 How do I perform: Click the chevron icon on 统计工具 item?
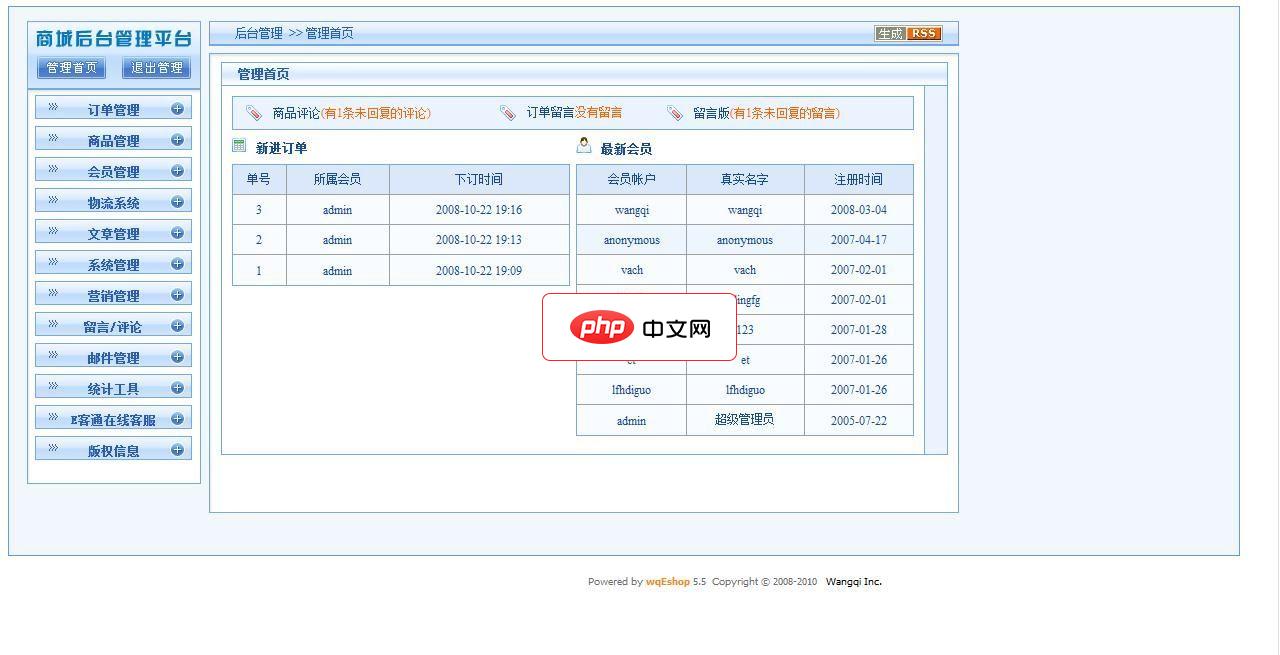point(51,387)
